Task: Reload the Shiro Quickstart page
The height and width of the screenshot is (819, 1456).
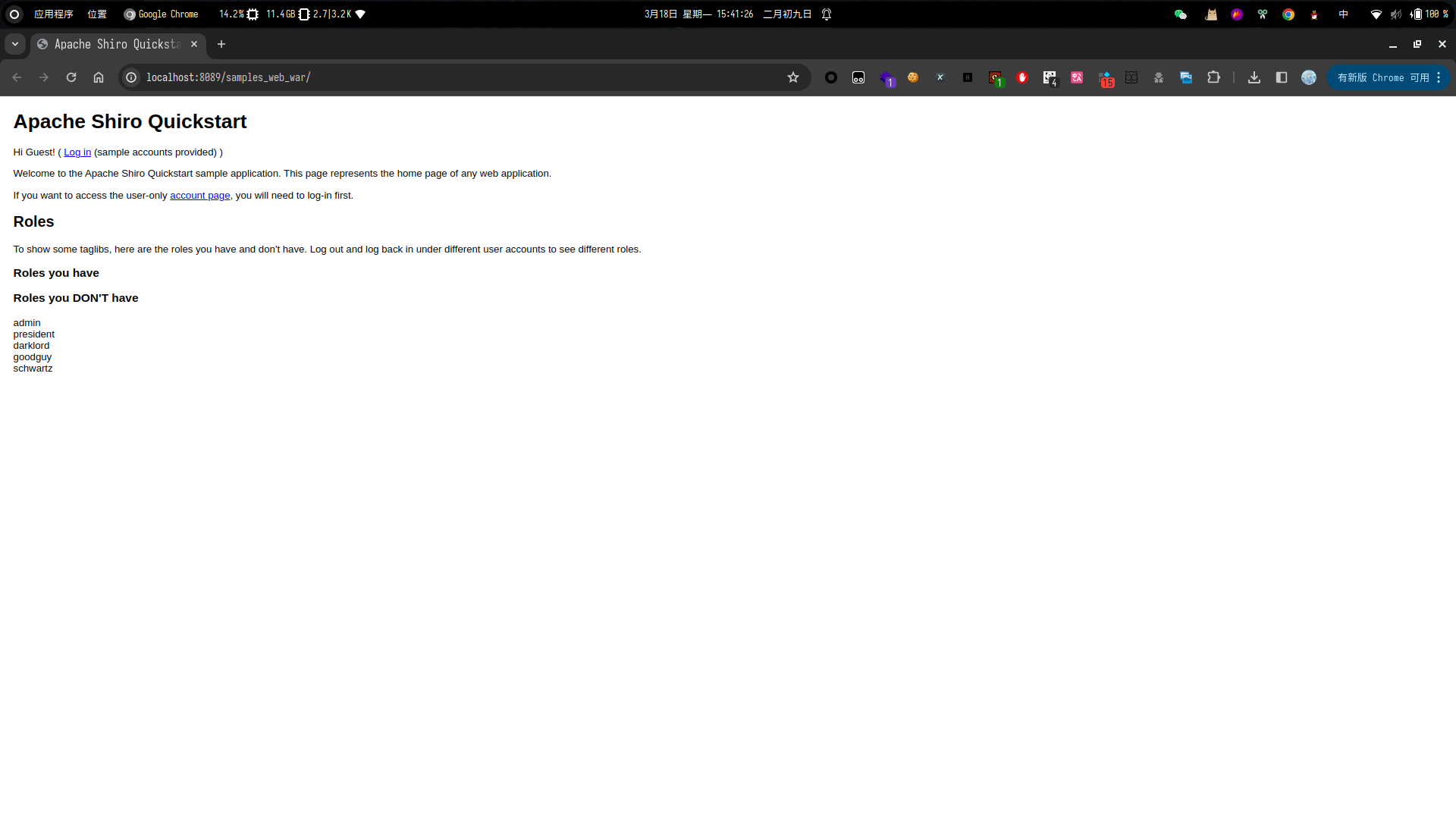Action: point(71,77)
